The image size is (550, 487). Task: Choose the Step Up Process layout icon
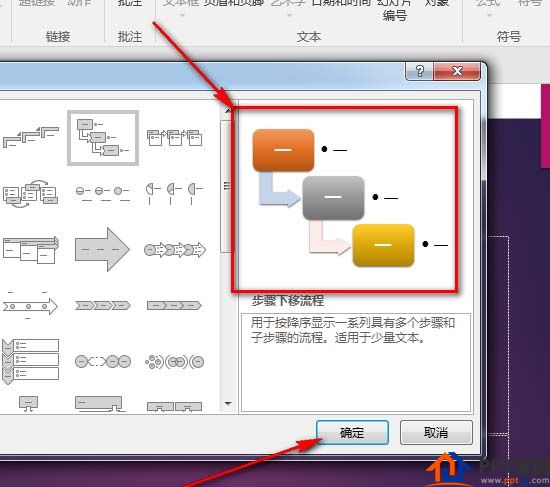[31, 137]
